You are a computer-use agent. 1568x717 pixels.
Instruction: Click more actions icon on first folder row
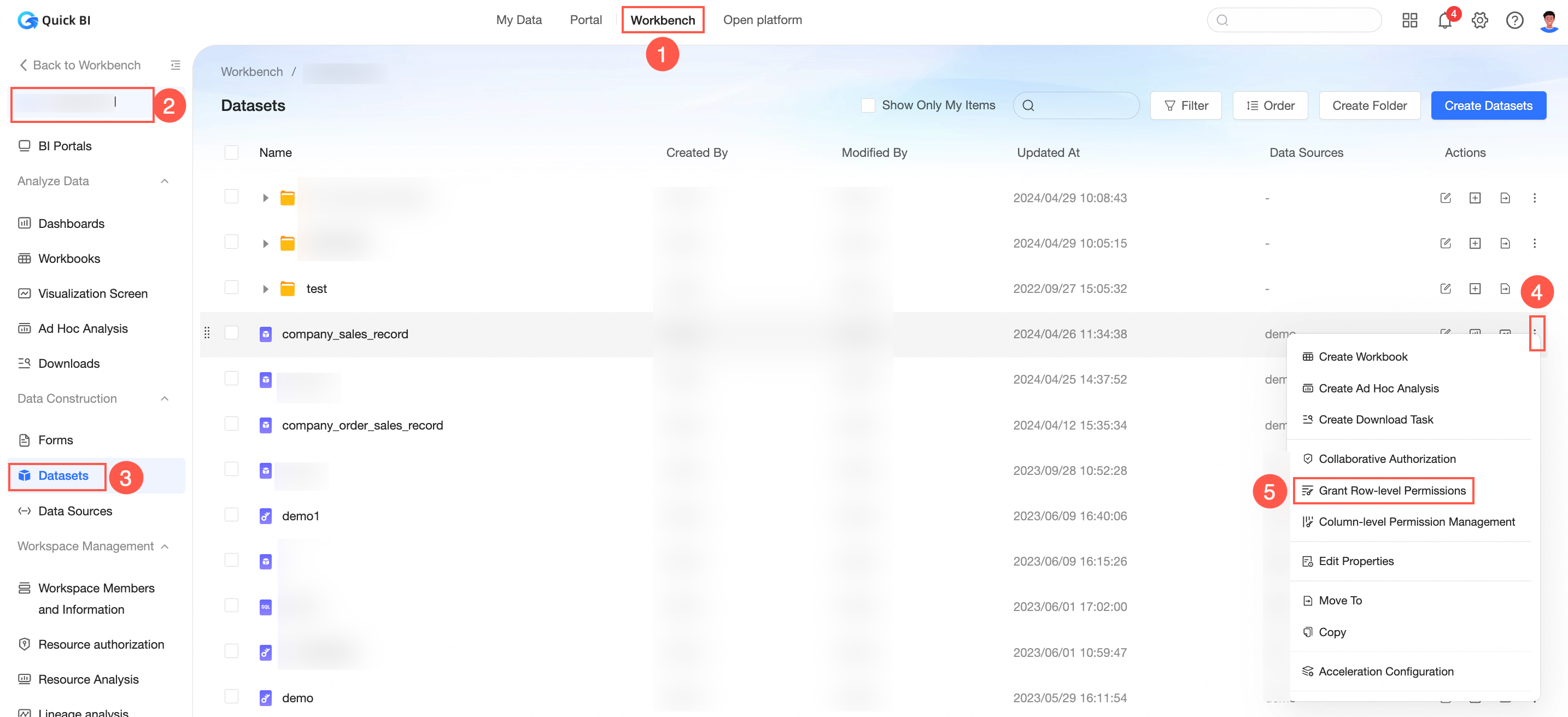1535,198
